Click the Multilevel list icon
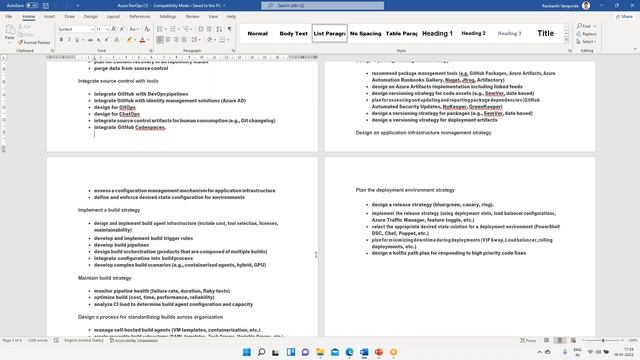 tap(186, 29)
